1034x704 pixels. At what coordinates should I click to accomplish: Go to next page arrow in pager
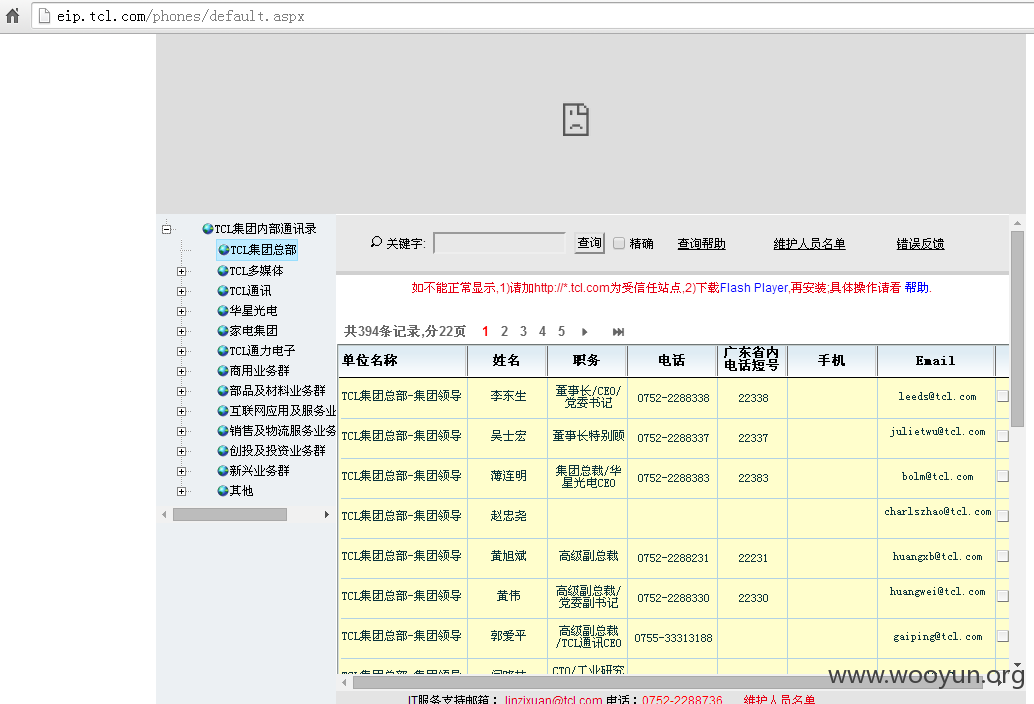(x=584, y=332)
